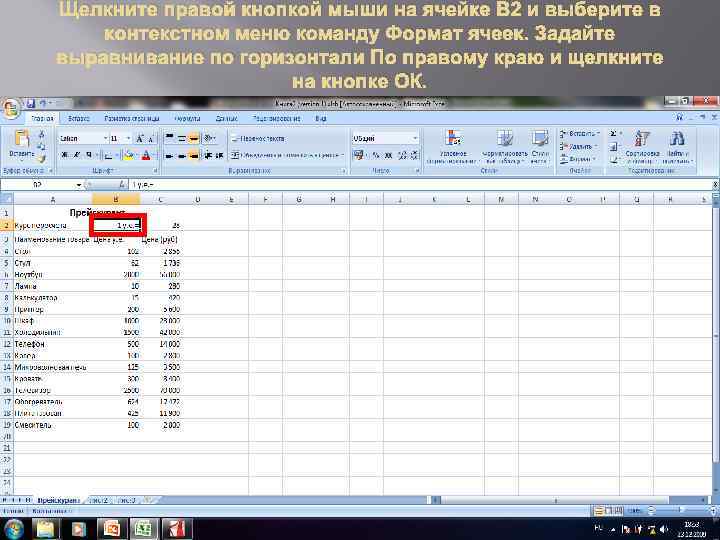The height and width of the screenshot is (540, 720).
Task: Center text horizontally
Action: [x=182, y=156]
